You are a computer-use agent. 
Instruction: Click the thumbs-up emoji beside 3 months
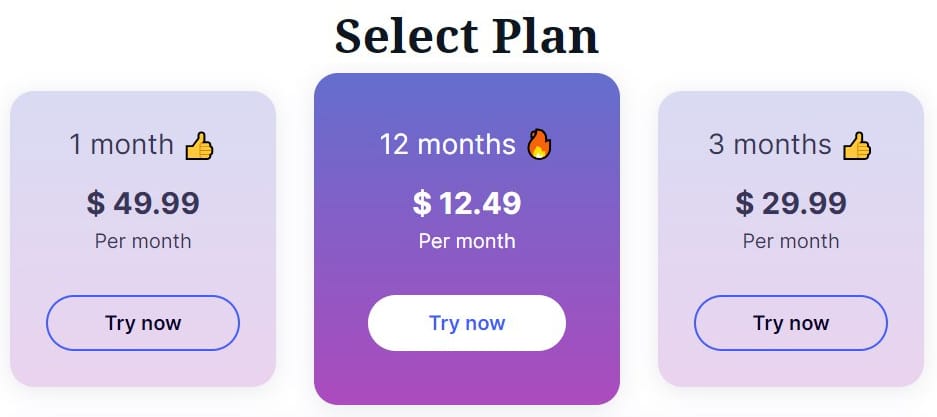click(857, 146)
